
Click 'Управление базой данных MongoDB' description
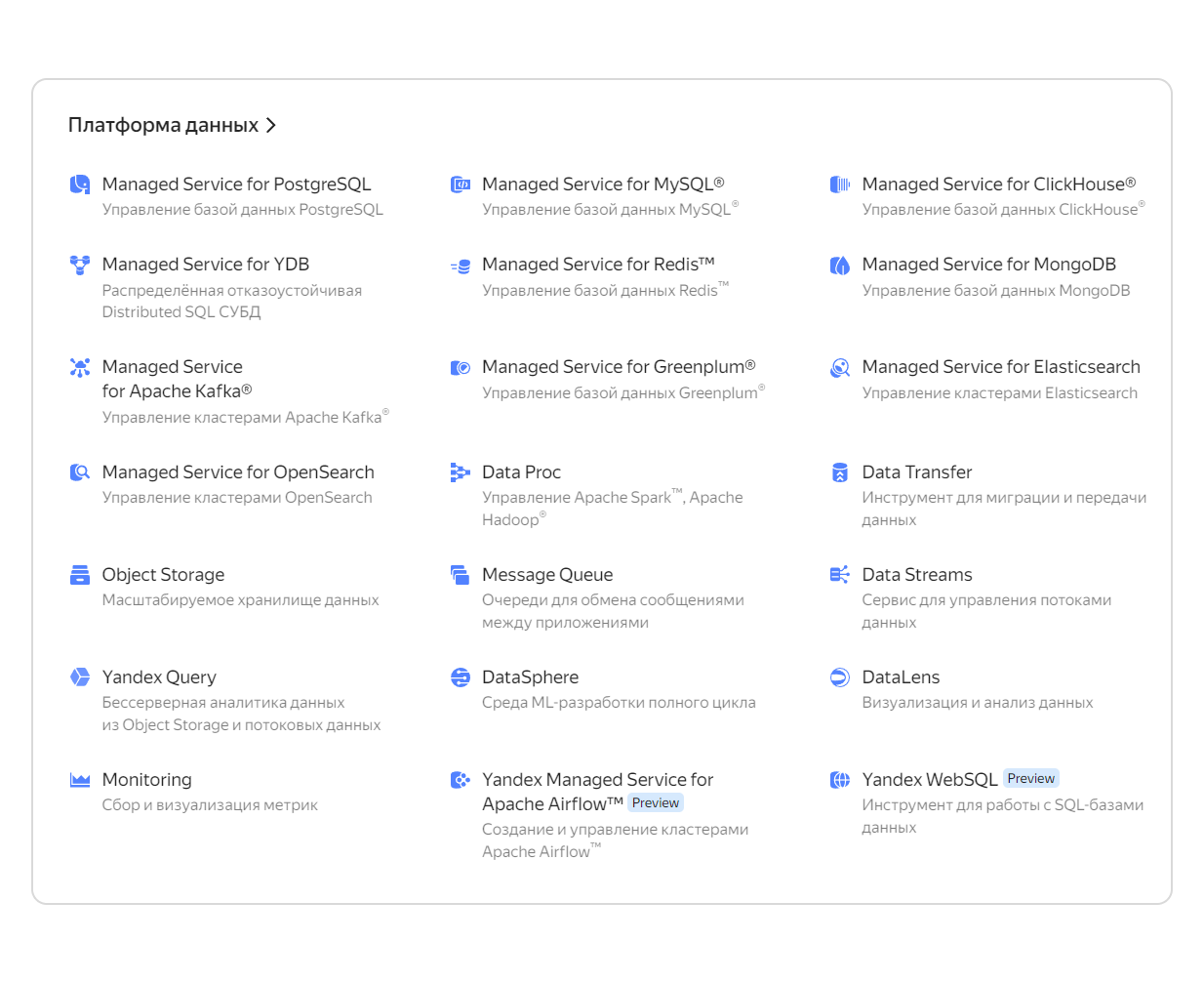(995, 290)
